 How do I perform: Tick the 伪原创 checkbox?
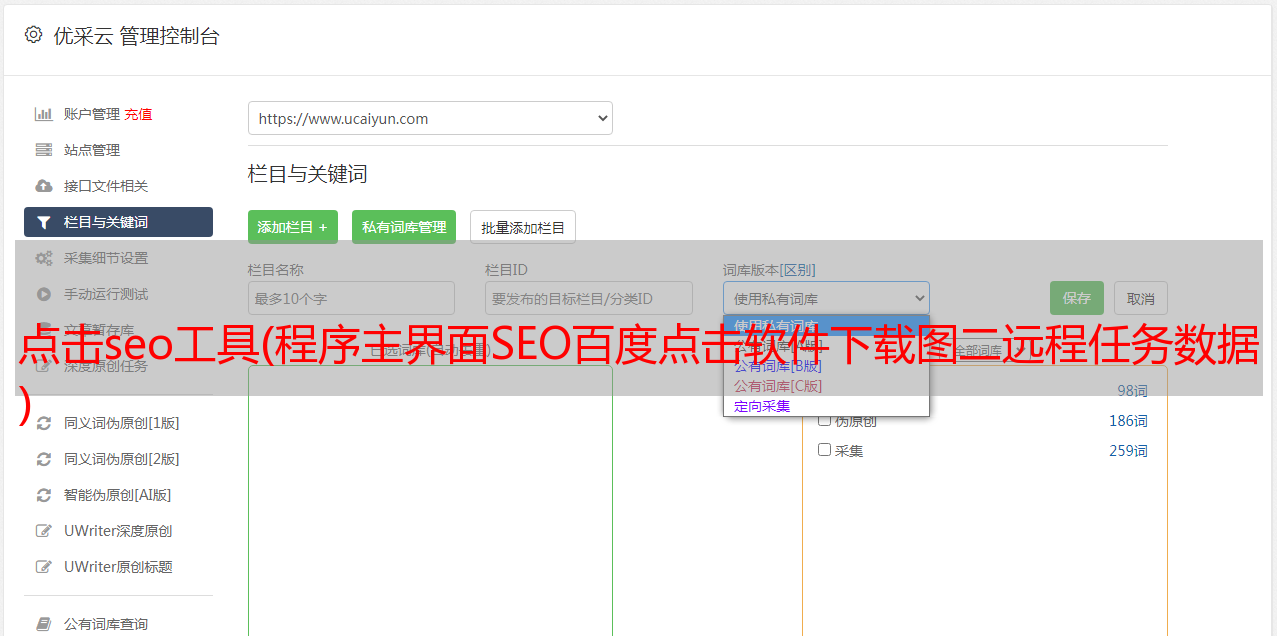825,420
